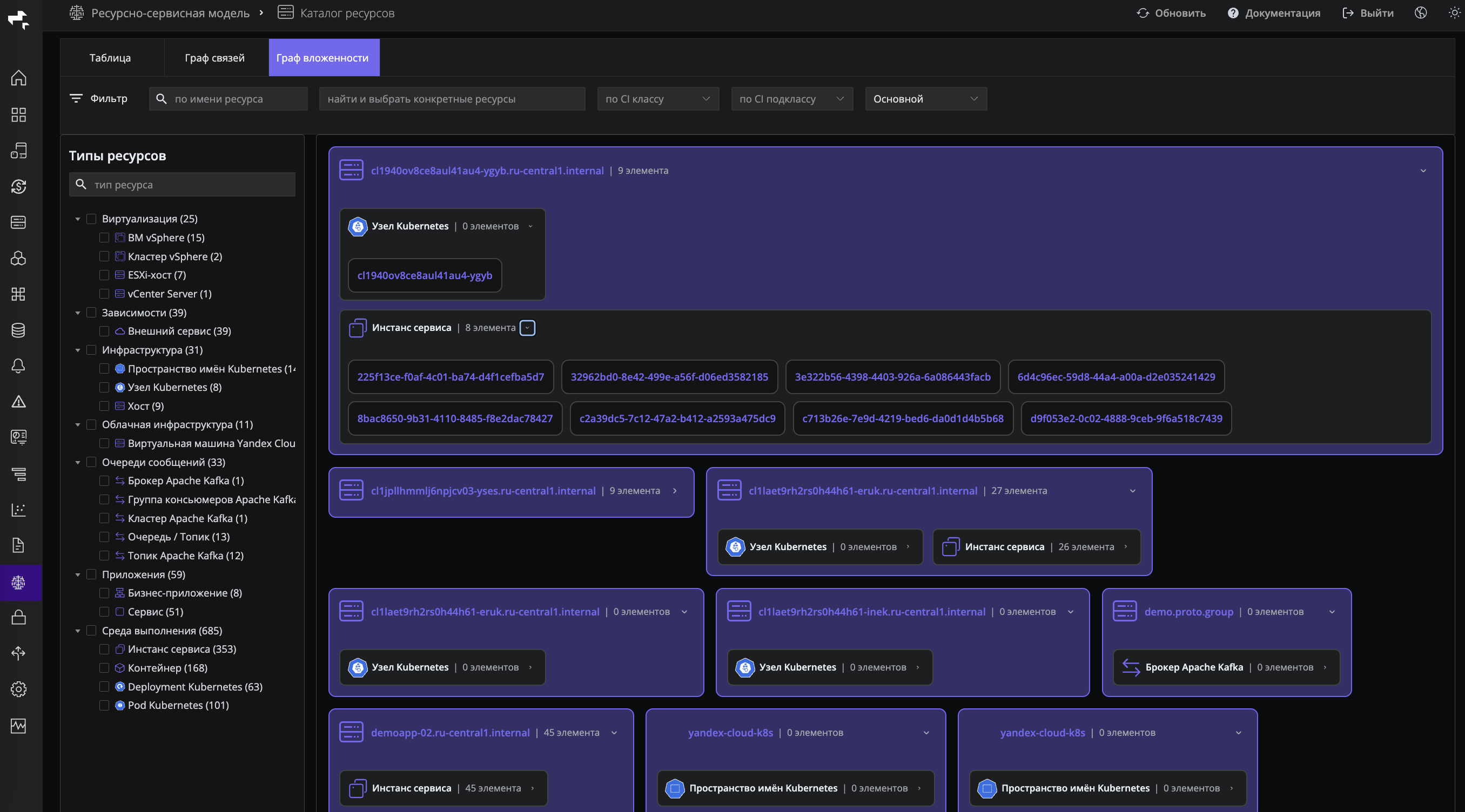Click the language globe icon
The width and height of the screenshot is (1465, 812).
pyautogui.click(x=1421, y=13)
